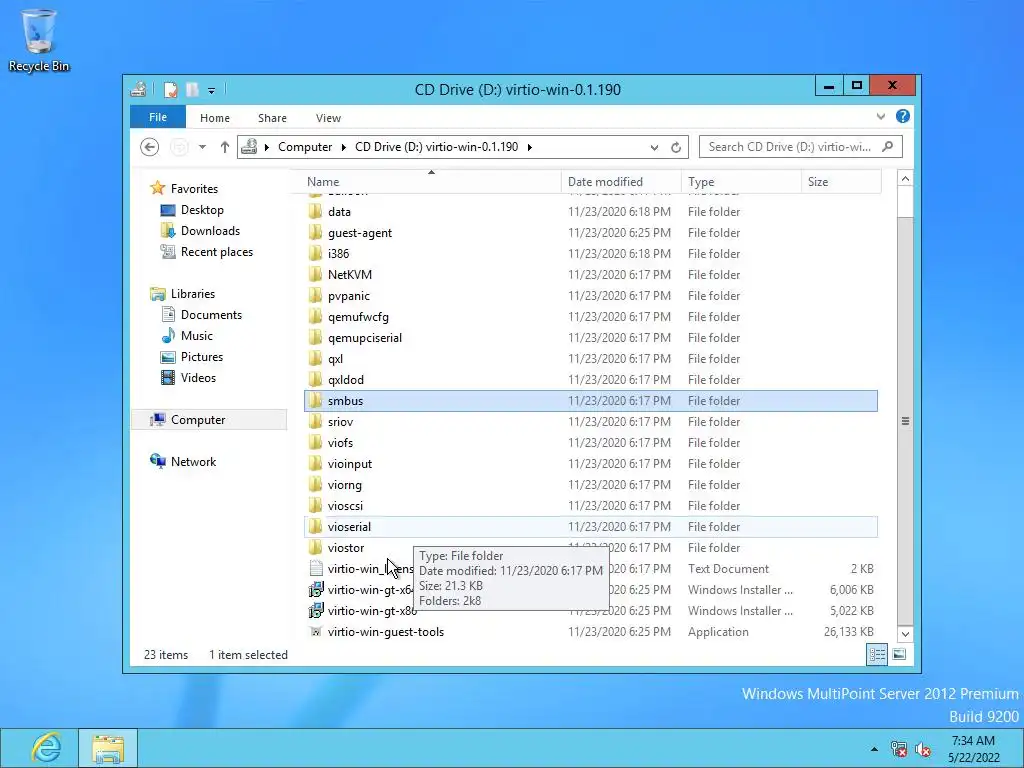The height and width of the screenshot is (768, 1024).
Task: Click the New folder quick access icon
Action: [x=192, y=89]
